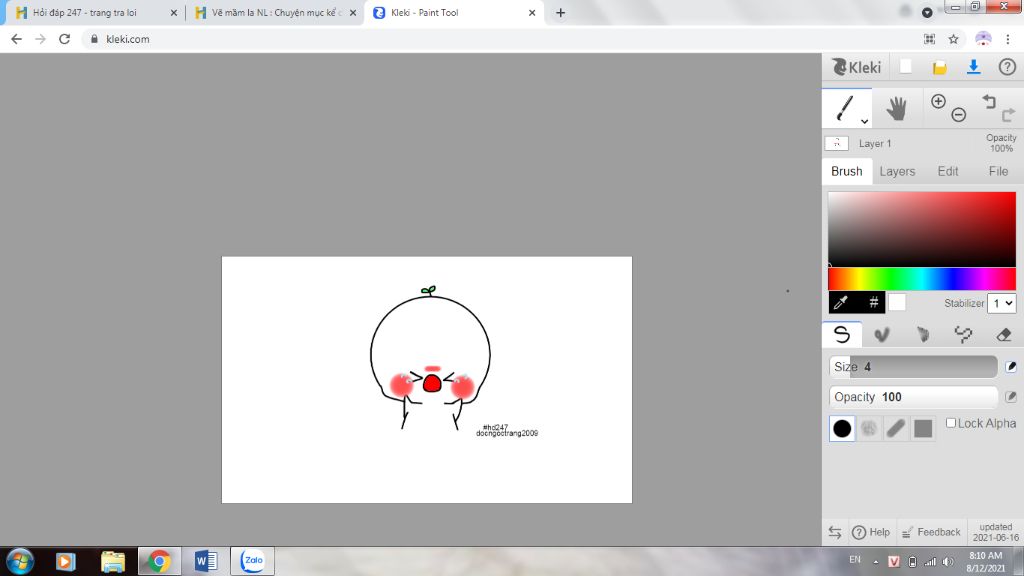The height and width of the screenshot is (576, 1024).
Task: Open a new browser tab
Action: tap(560, 12)
